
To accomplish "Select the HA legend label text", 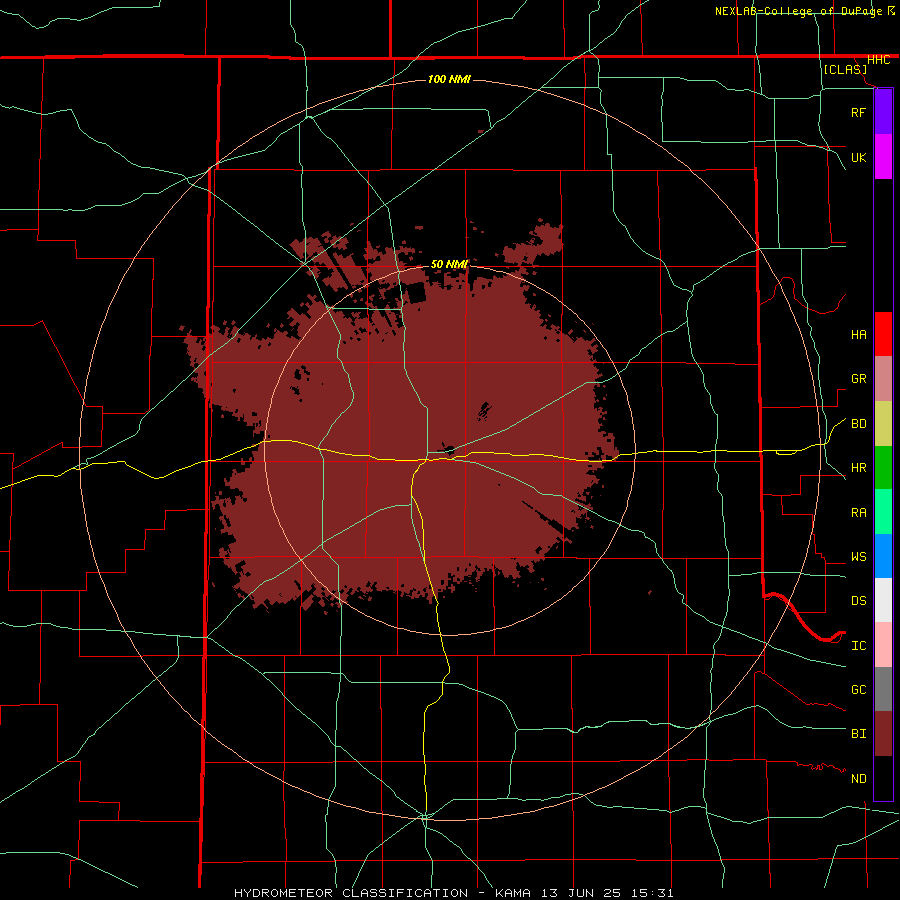I will (858, 335).
